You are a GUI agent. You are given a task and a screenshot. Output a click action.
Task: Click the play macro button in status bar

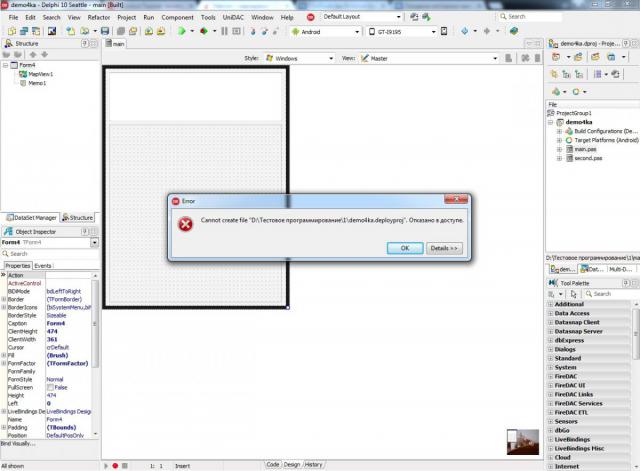pos(106,466)
